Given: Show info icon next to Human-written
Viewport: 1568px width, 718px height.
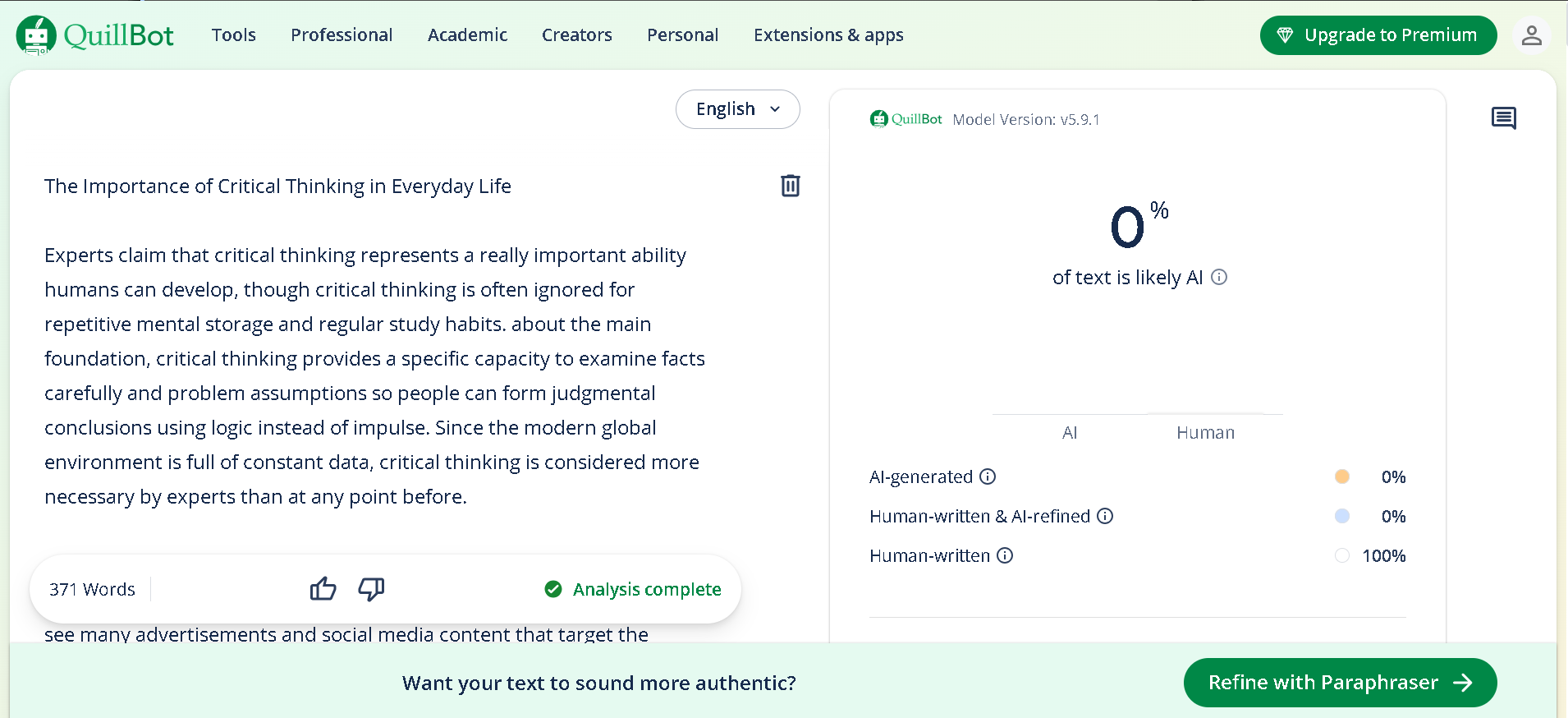Looking at the screenshot, I should point(1005,555).
